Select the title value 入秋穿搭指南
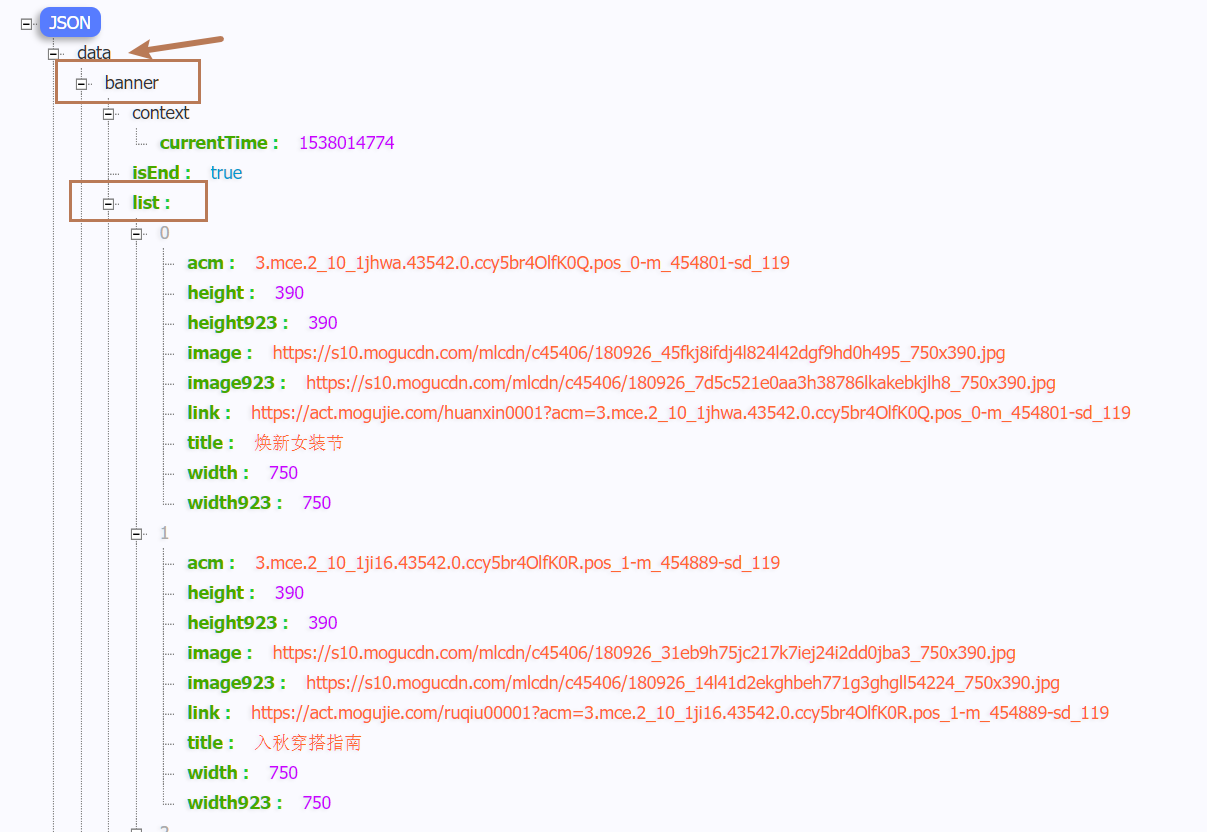This screenshot has height=832, width=1207. pyautogui.click(x=307, y=743)
